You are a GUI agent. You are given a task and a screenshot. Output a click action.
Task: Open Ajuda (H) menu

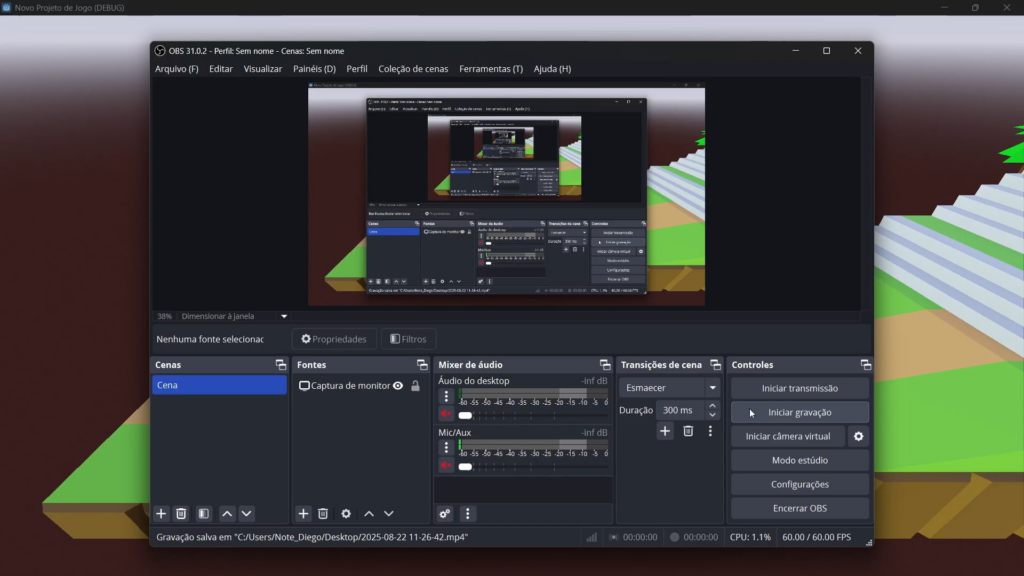coord(552,69)
